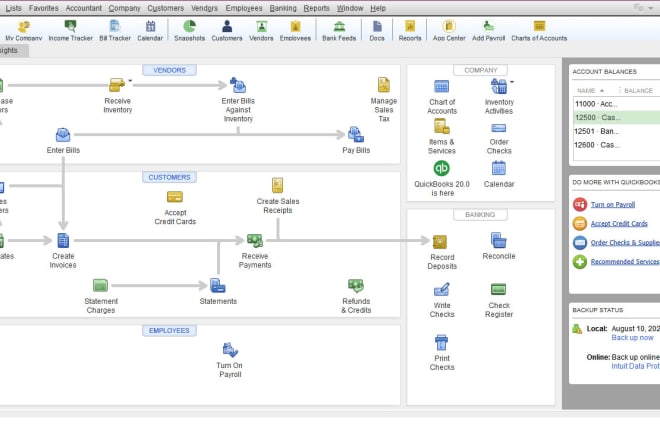Open the Help menu

(x=378, y=8)
